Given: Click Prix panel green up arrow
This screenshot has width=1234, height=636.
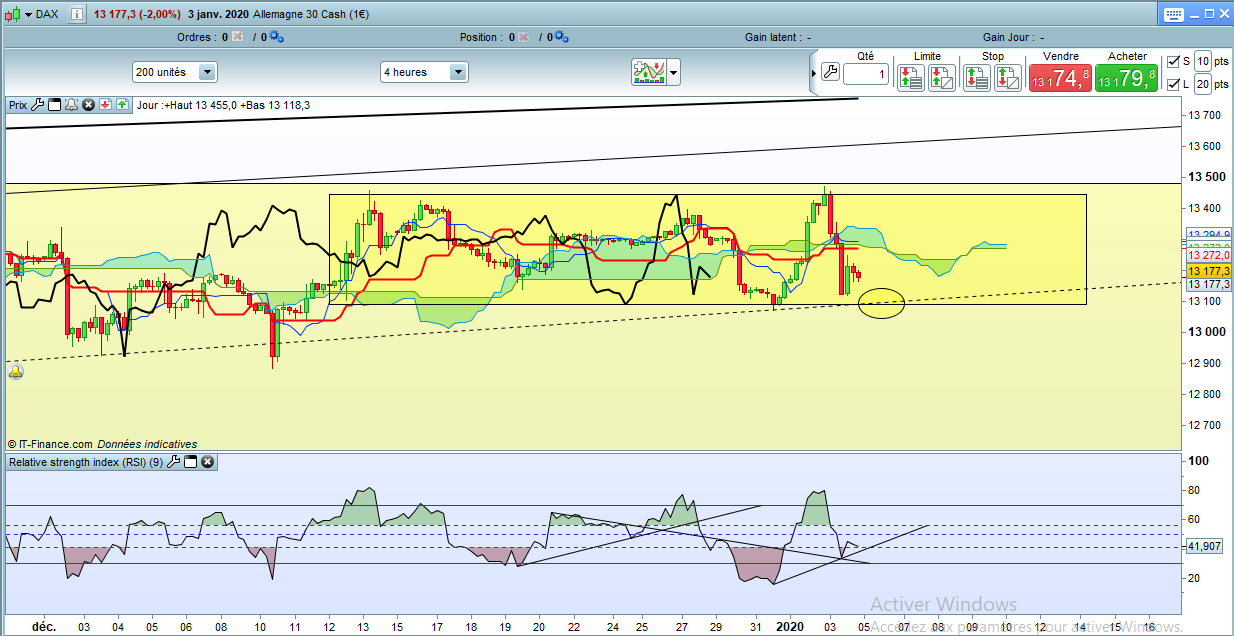Looking at the screenshot, I should (x=122, y=103).
